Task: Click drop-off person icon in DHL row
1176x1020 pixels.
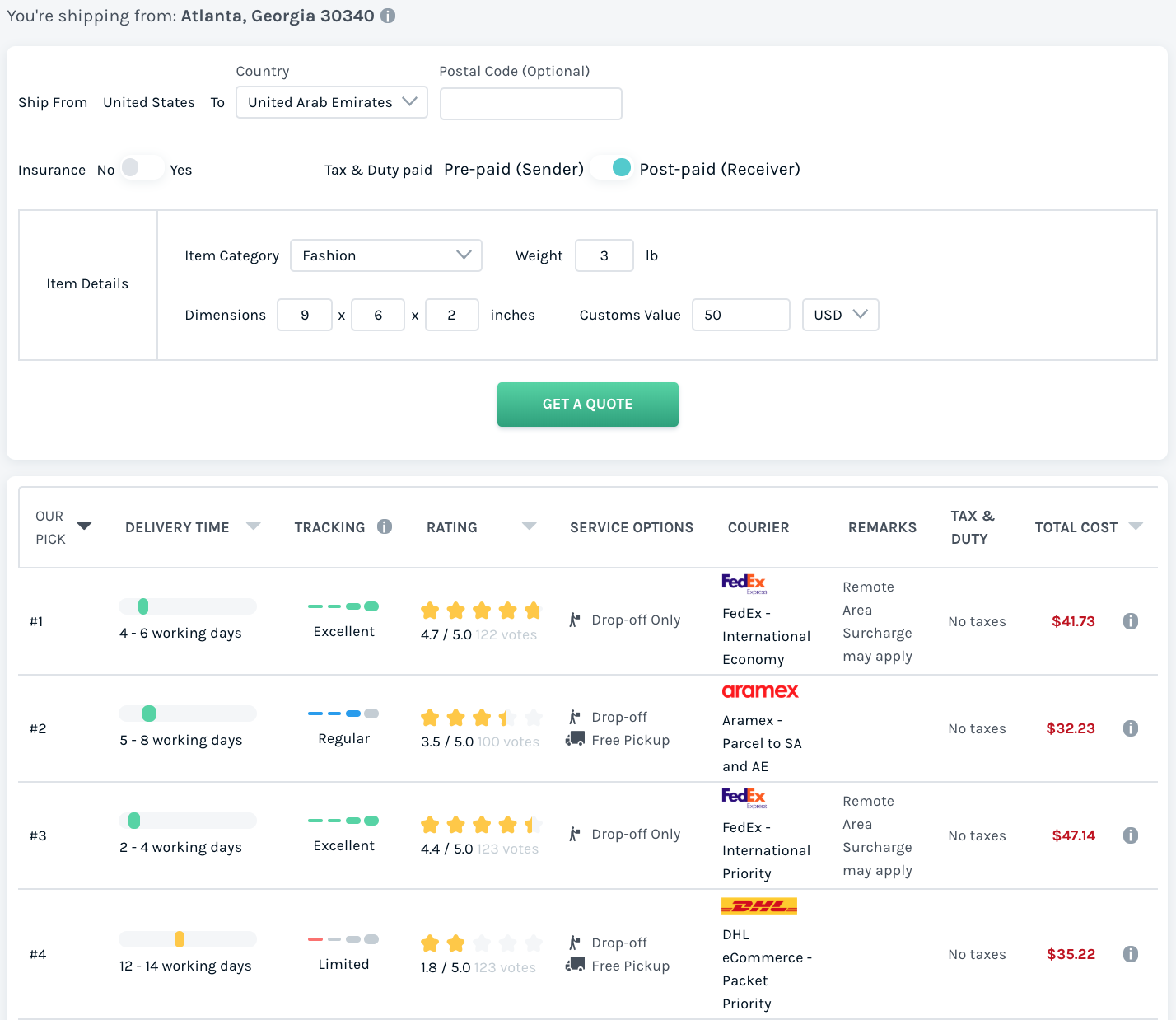Action: pyautogui.click(x=574, y=943)
